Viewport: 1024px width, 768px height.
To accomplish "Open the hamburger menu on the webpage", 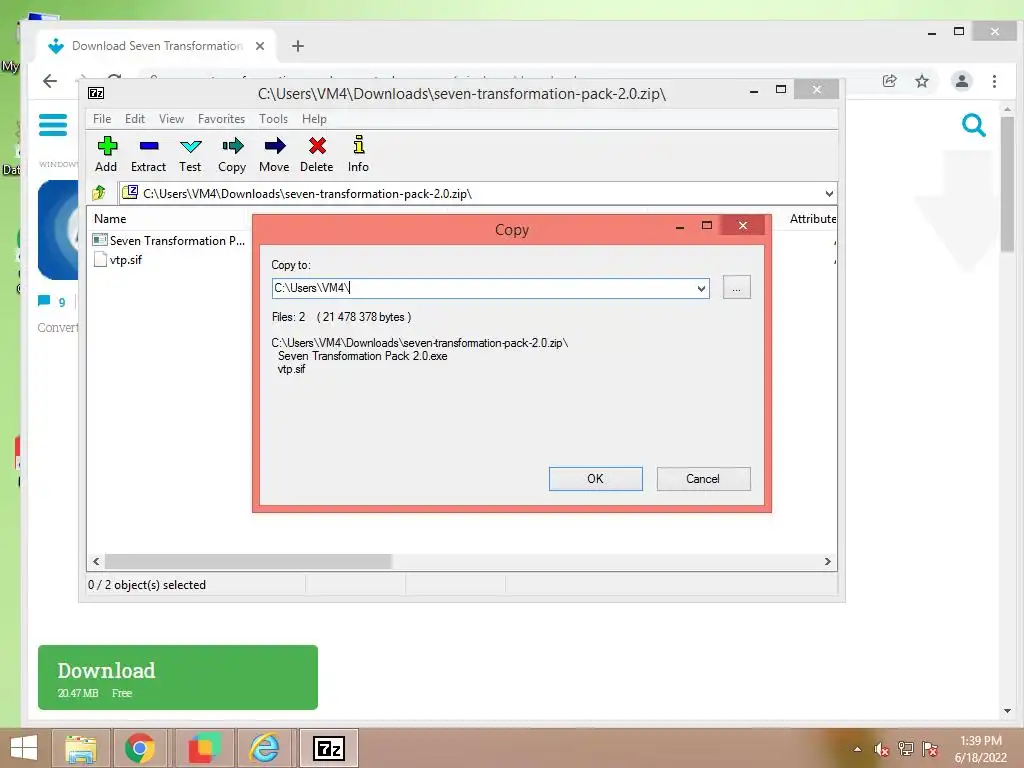I will tap(52, 124).
